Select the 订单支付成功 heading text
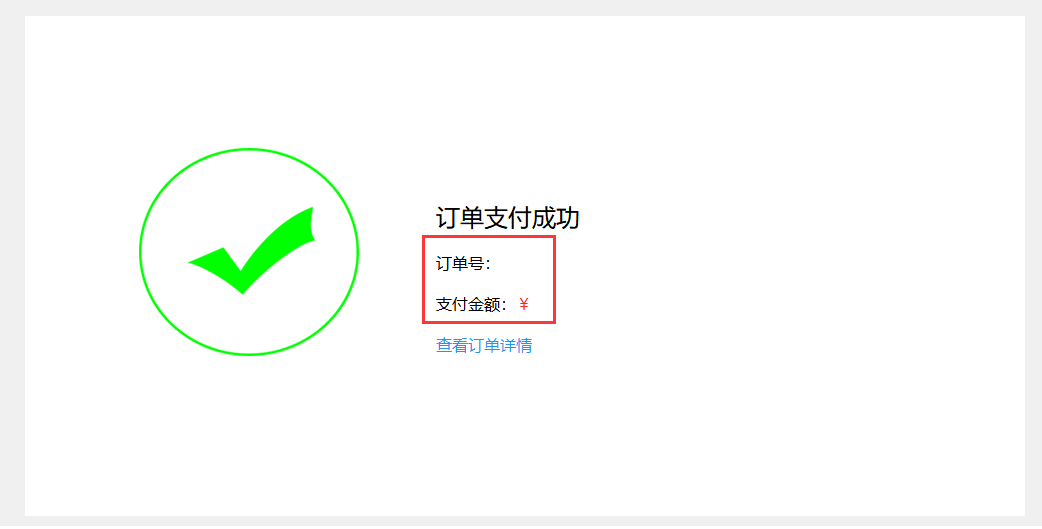This screenshot has width=1042, height=529. pyautogui.click(x=508, y=218)
